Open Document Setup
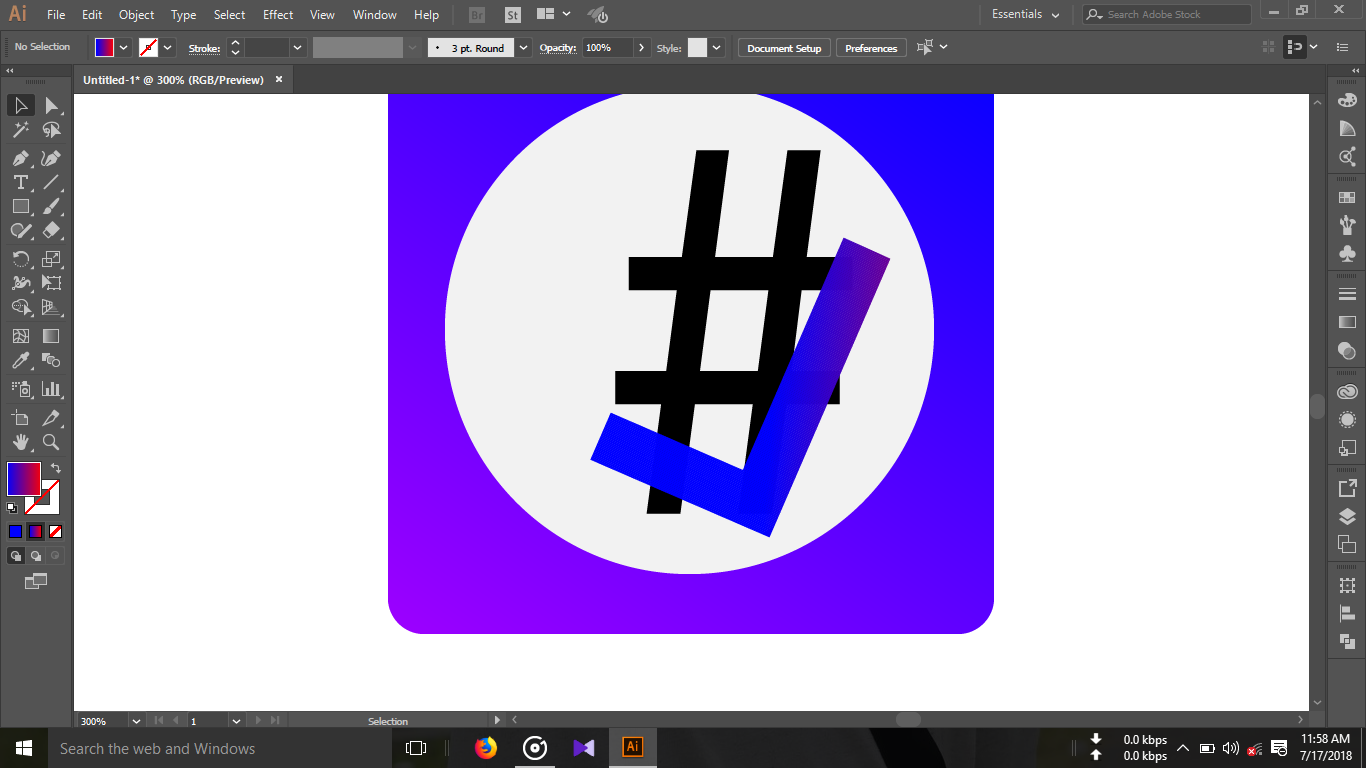This screenshot has width=1366, height=768. (783, 47)
